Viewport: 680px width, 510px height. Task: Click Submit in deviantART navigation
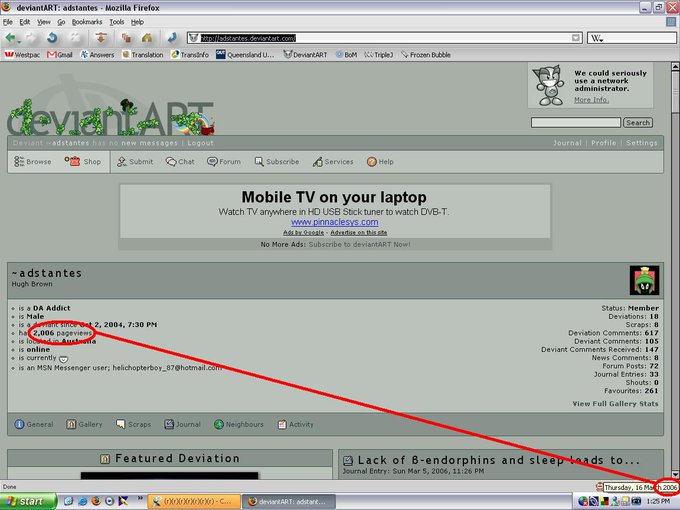135,161
